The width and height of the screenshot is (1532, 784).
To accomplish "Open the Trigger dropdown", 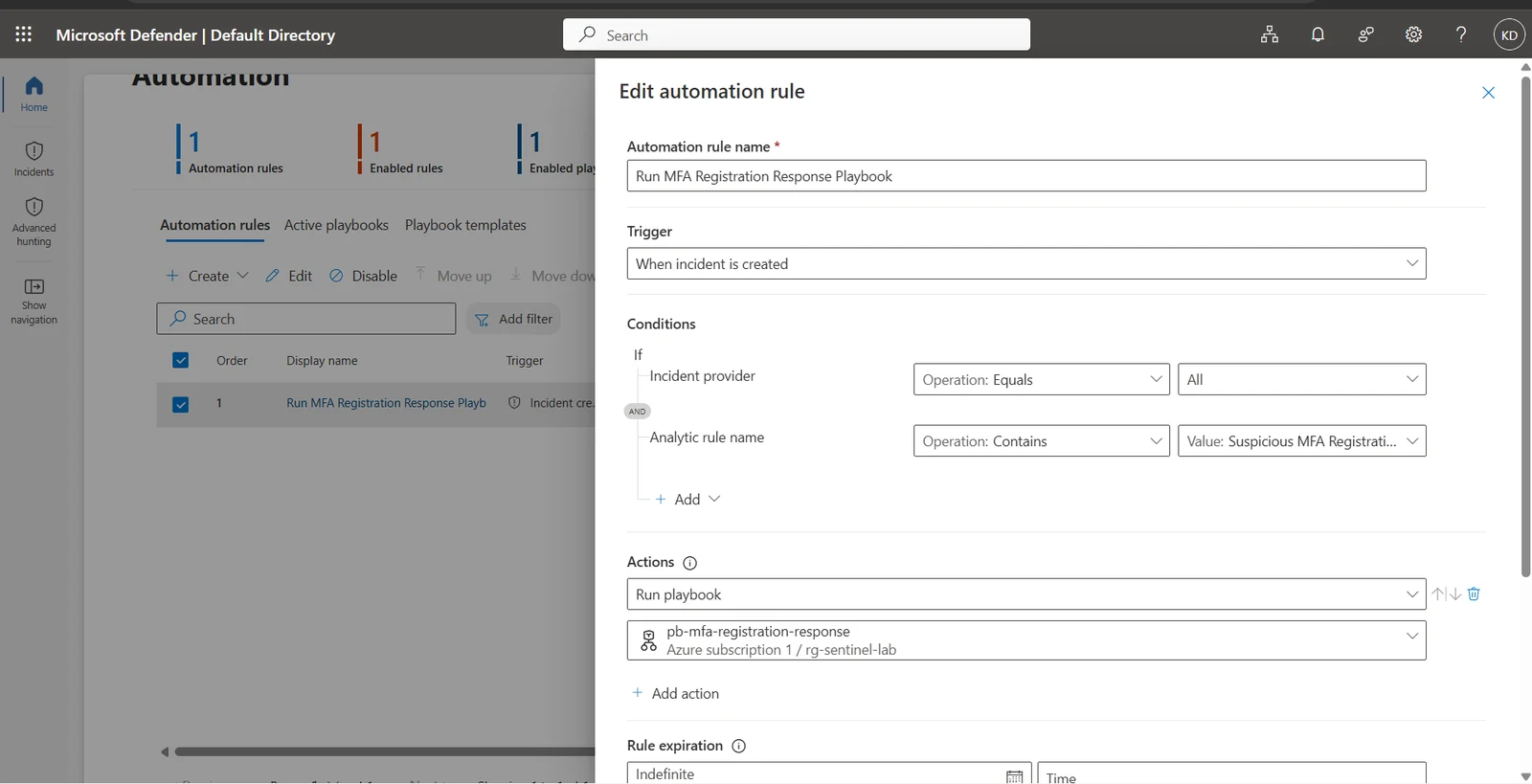I will (x=1026, y=263).
